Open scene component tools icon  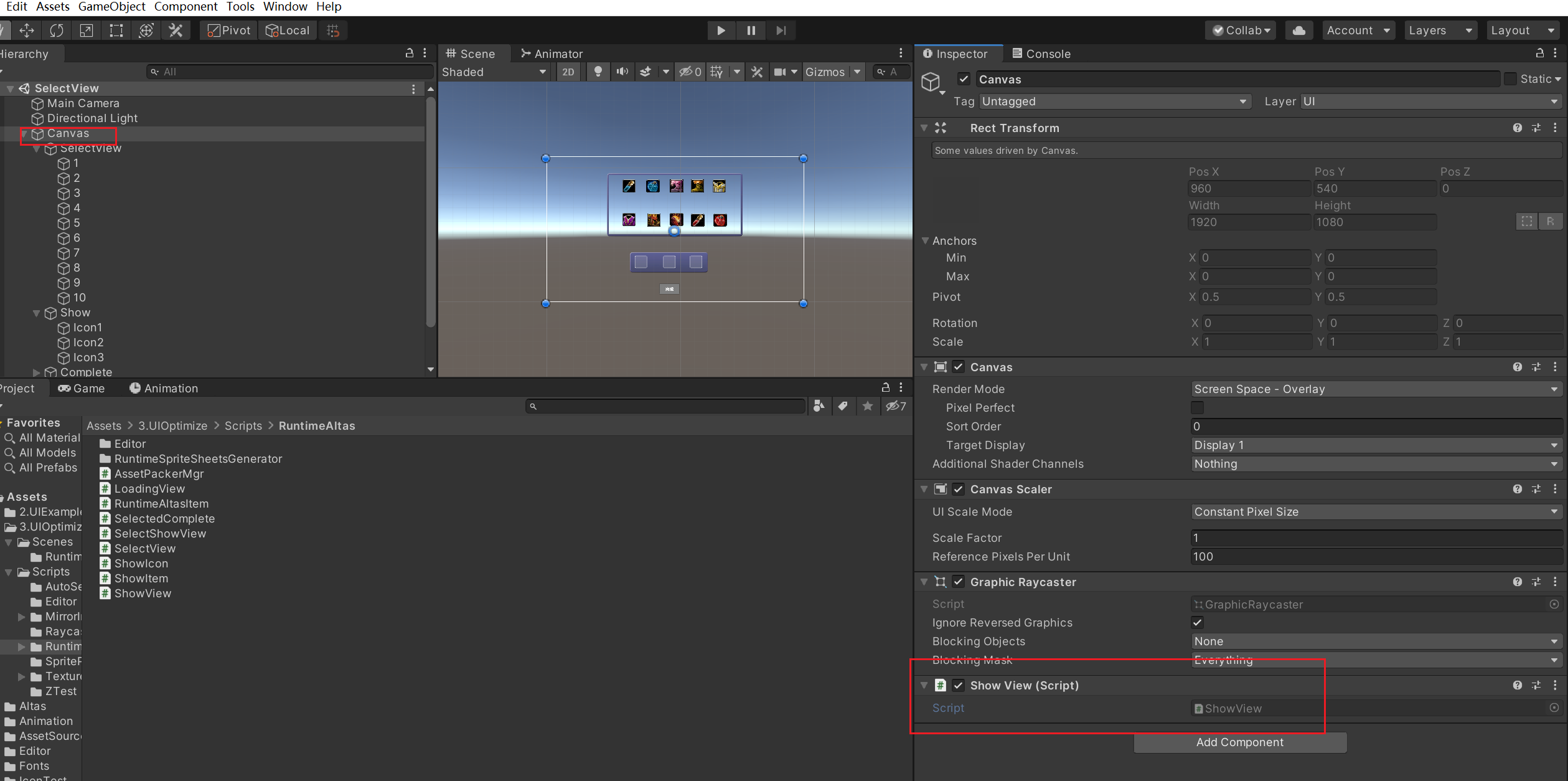(757, 72)
